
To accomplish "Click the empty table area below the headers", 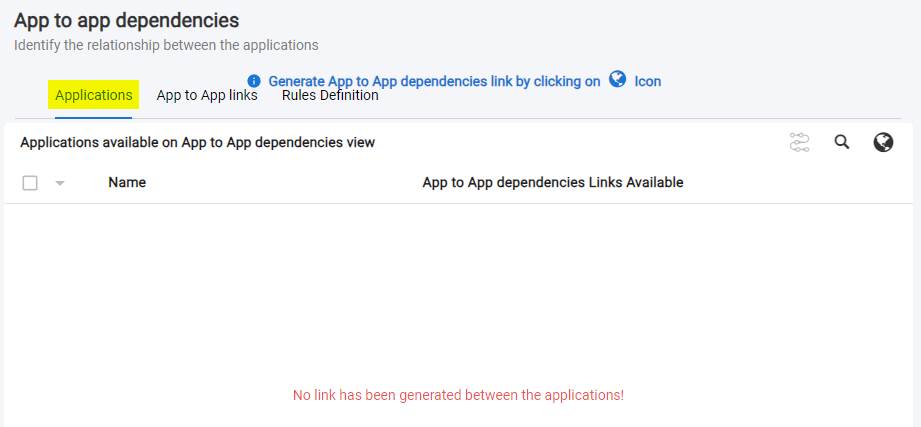I will pos(460,290).
